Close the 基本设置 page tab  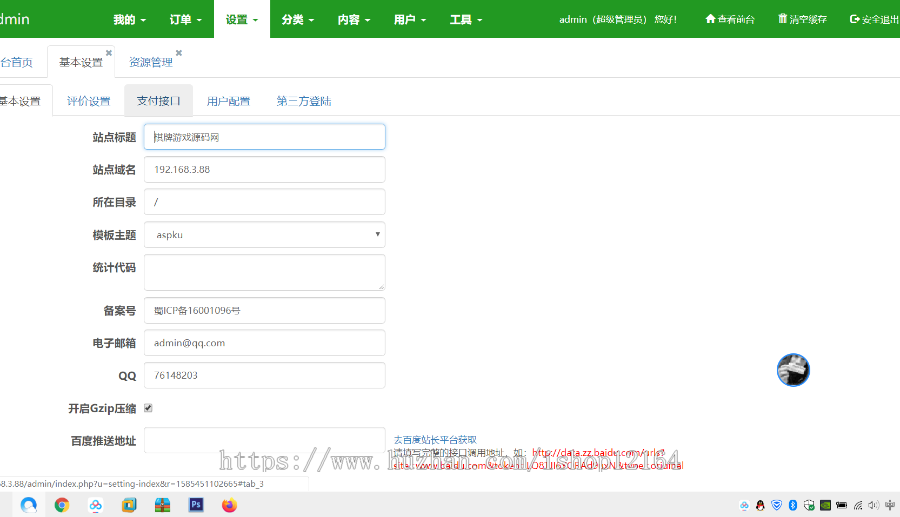[x=108, y=53]
